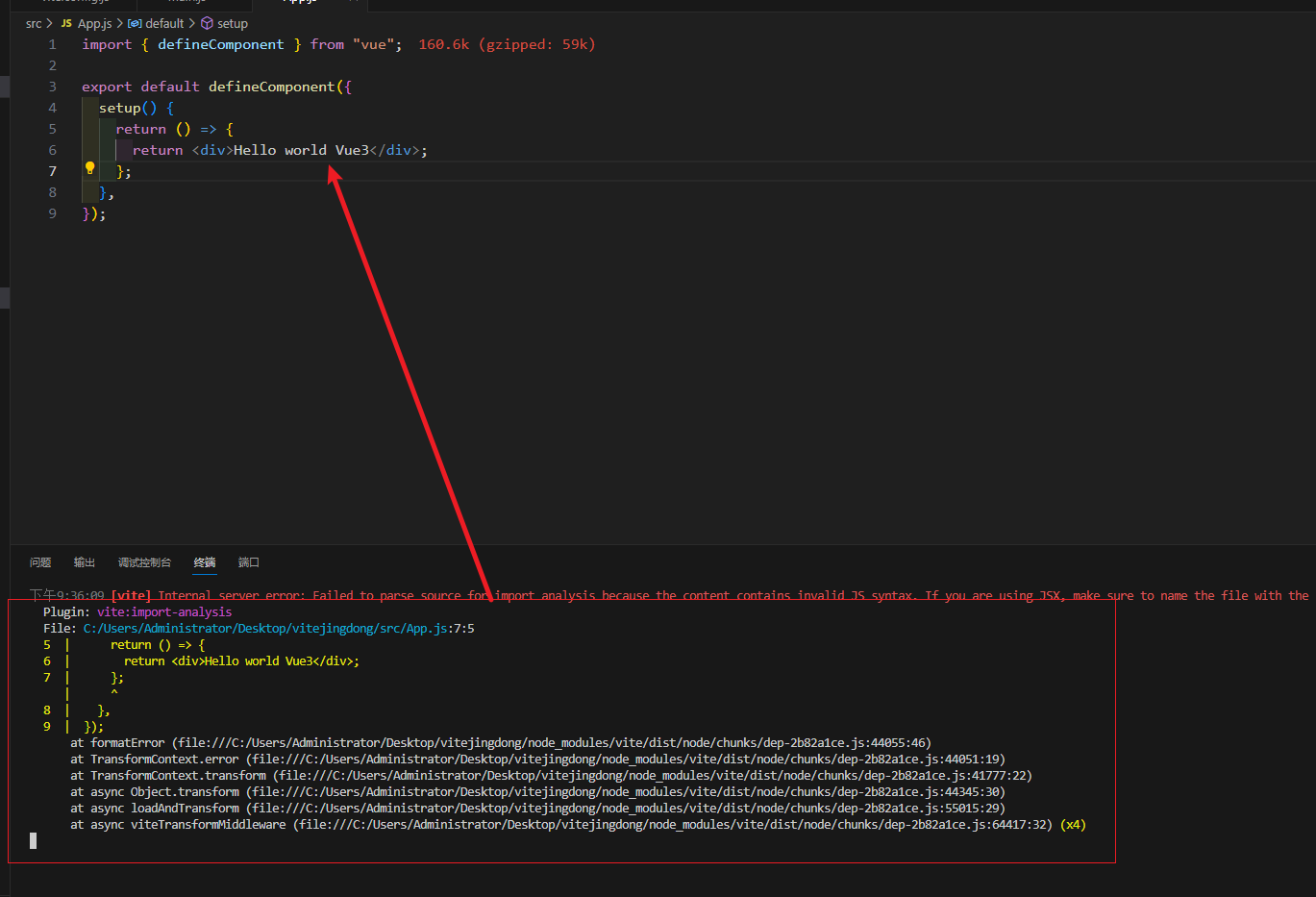
Task: Click the caret ^ error marker in the terminal output
Action: point(113,693)
